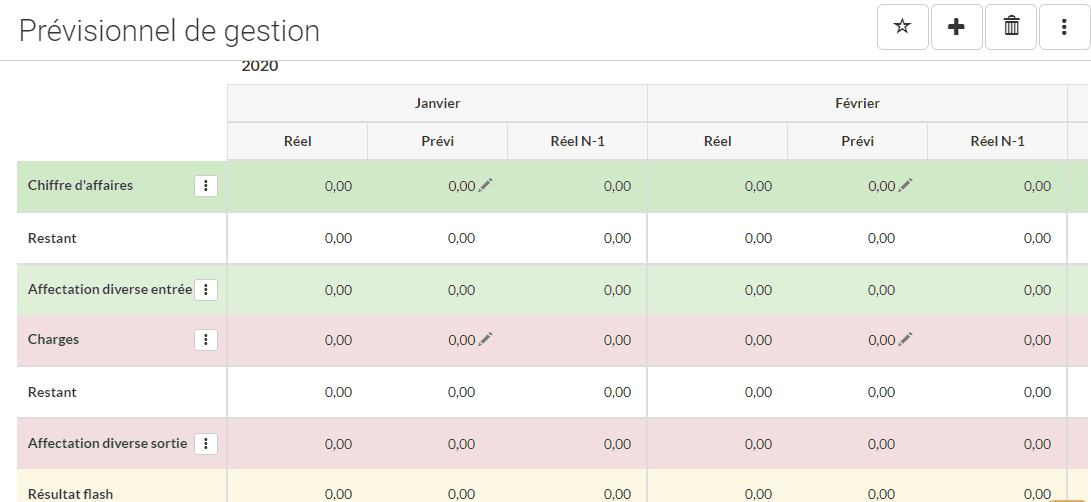Open the top-right more options menu
1091x502 pixels.
pyautogui.click(x=1064, y=27)
